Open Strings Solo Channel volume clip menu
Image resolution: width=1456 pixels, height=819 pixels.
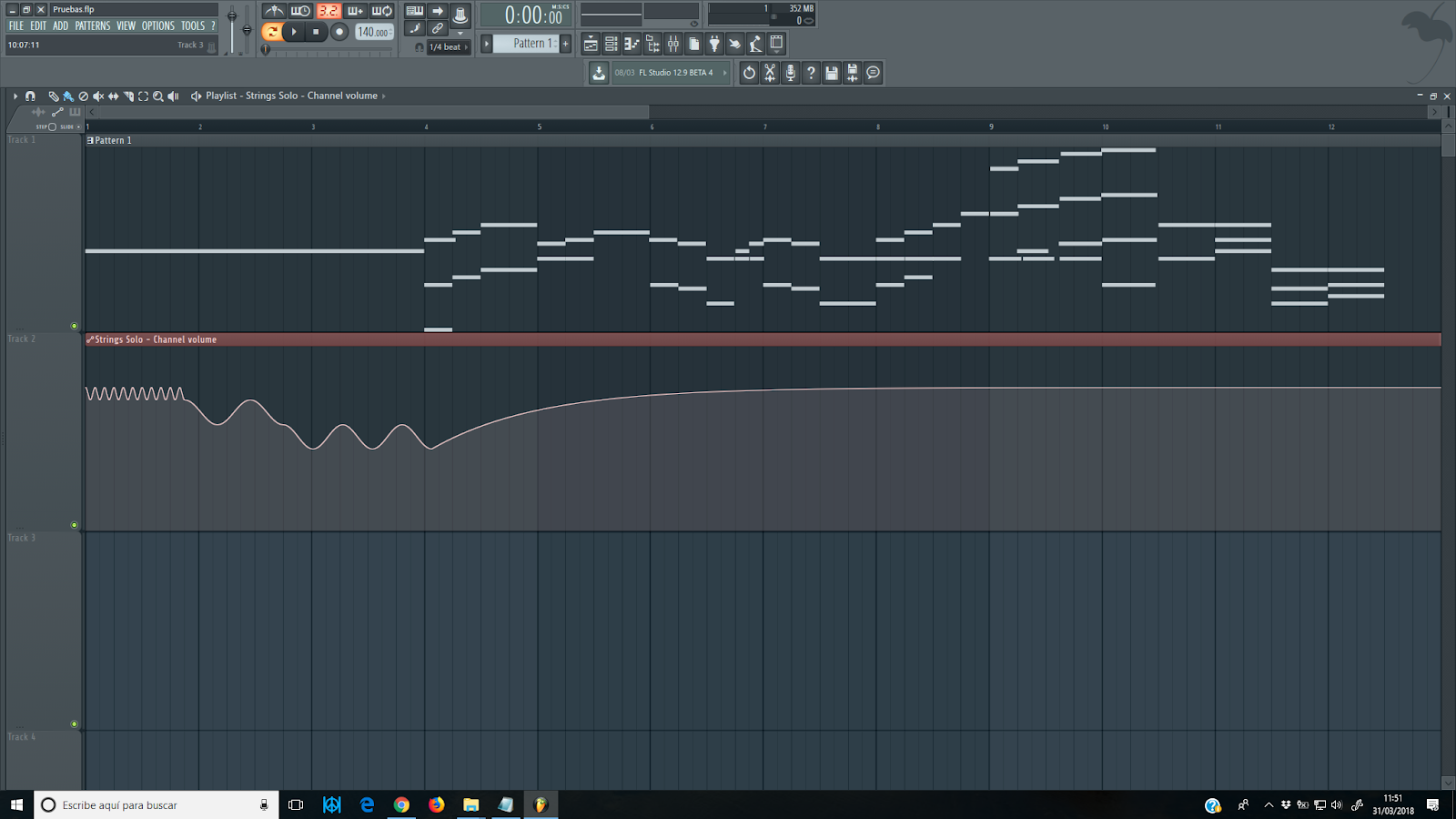click(90, 339)
